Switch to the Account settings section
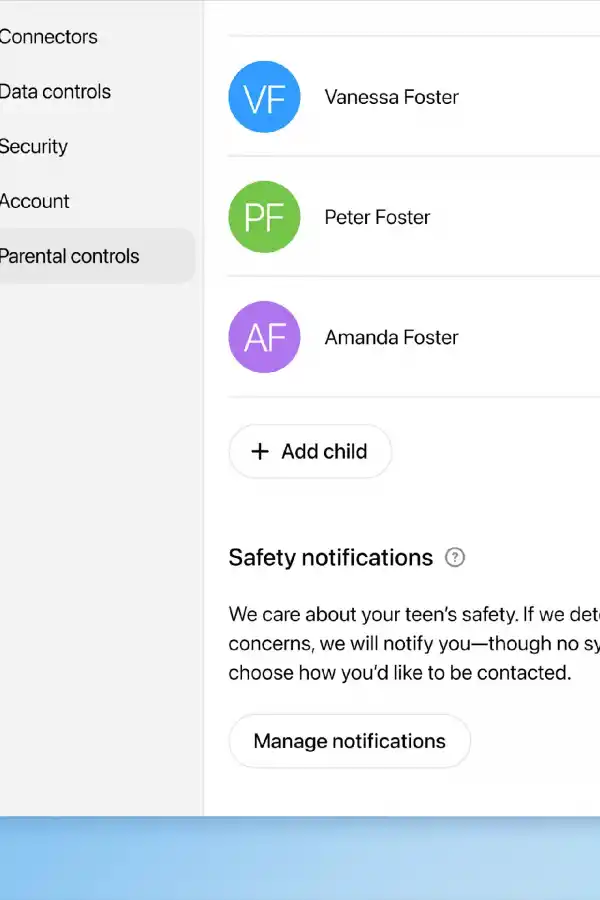This screenshot has height=900, width=600. pyautogui.click(x=35, y=201)
